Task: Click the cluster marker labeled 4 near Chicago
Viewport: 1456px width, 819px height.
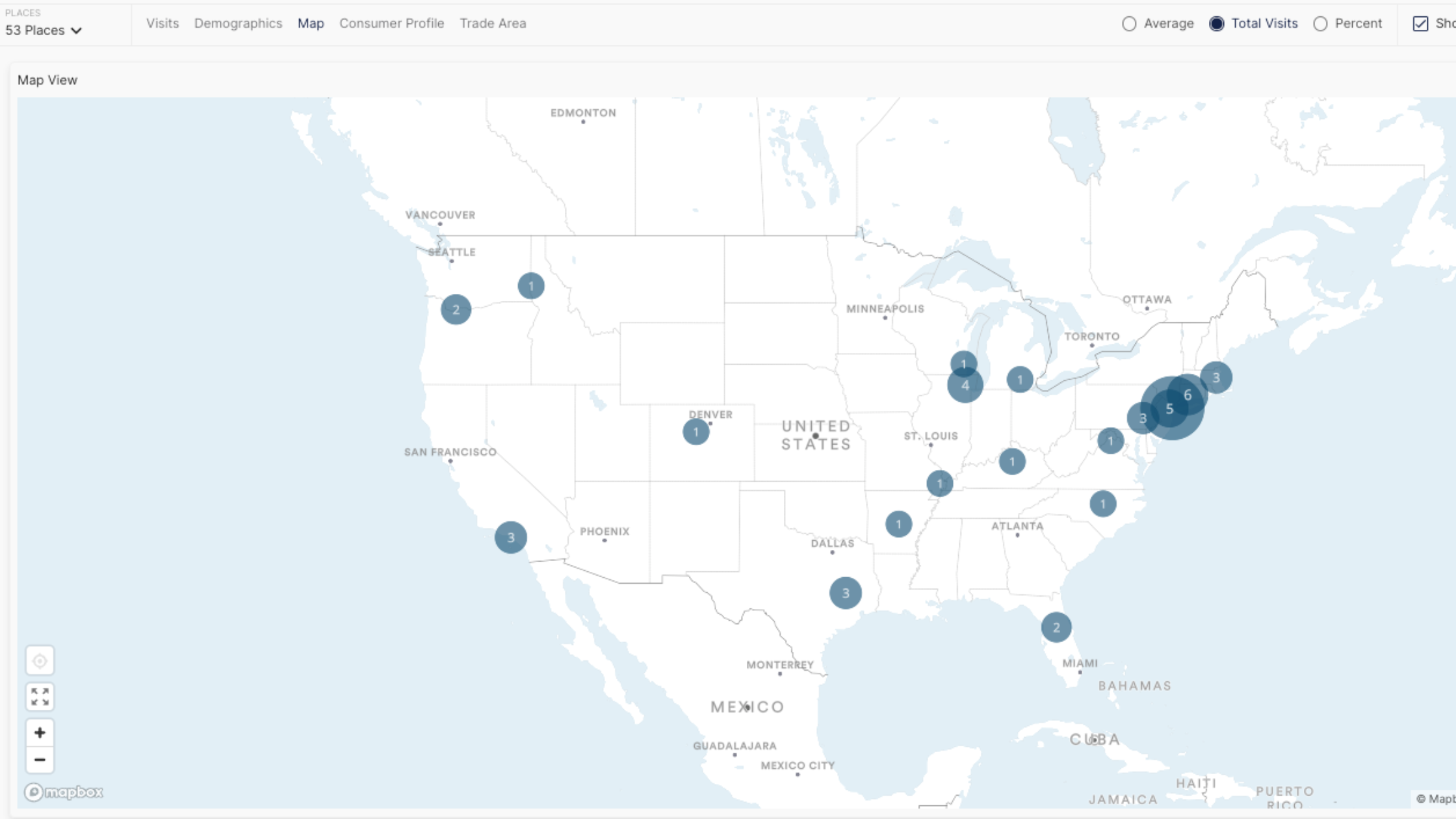Action: (965, 385)
